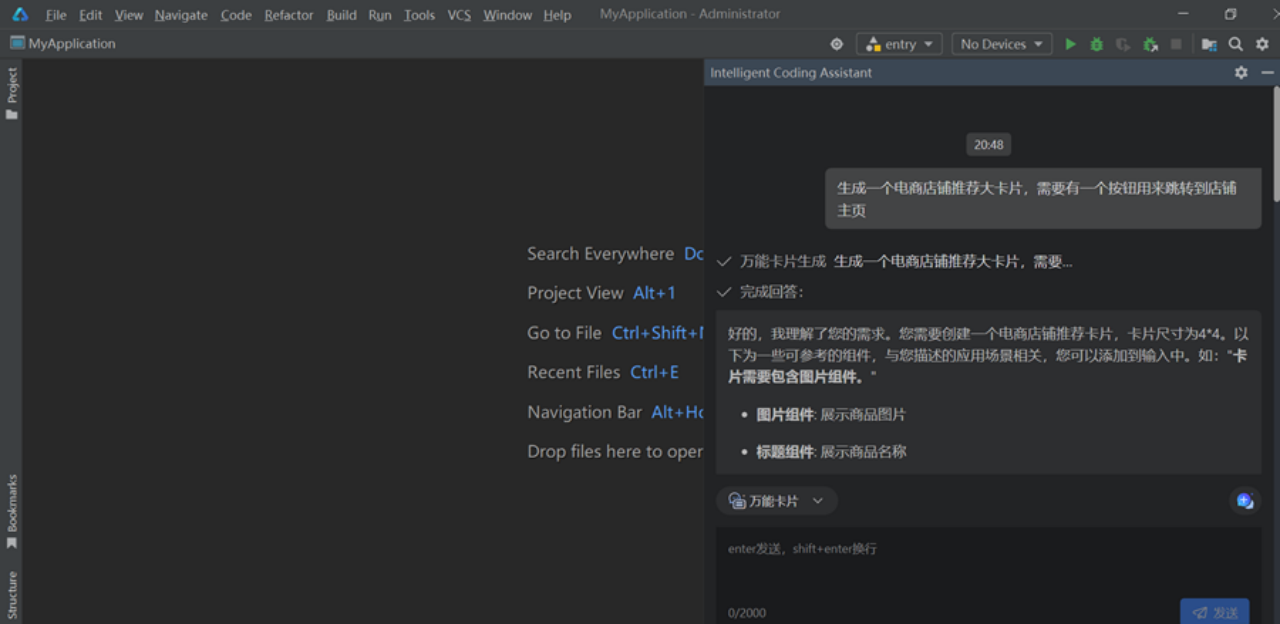1280x624 pixels.
Task: Toggle the Bookmarks tool window
Action: (12, 511)
